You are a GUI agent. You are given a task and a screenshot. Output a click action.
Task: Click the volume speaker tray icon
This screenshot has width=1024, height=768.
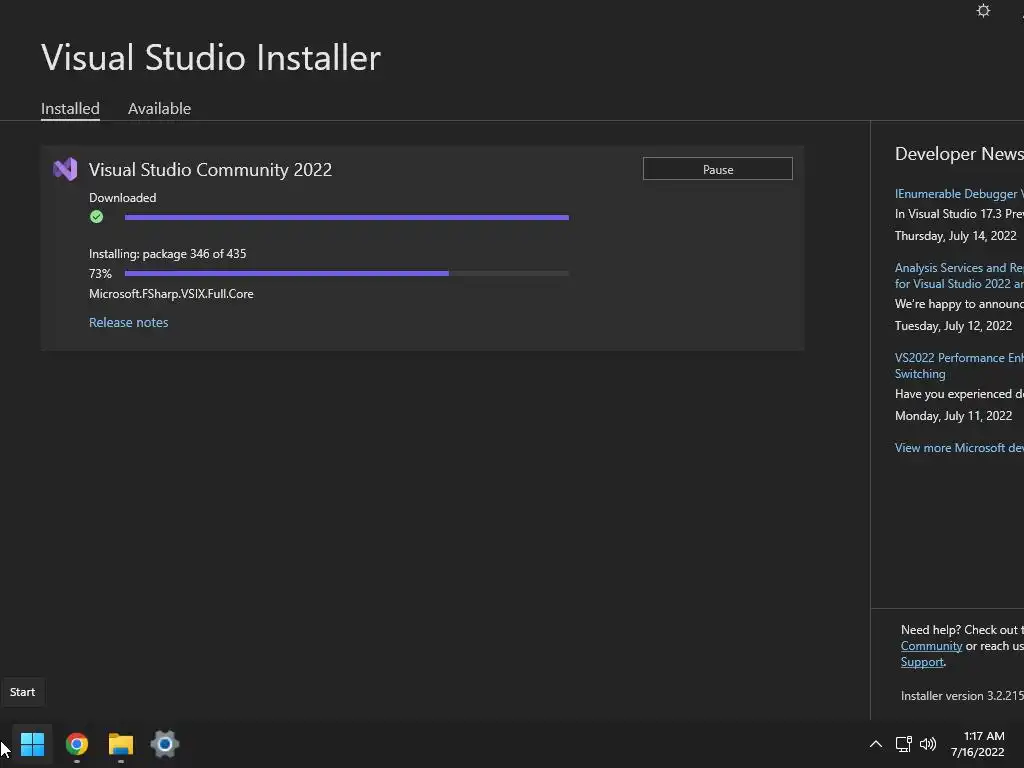click(928, 744)
